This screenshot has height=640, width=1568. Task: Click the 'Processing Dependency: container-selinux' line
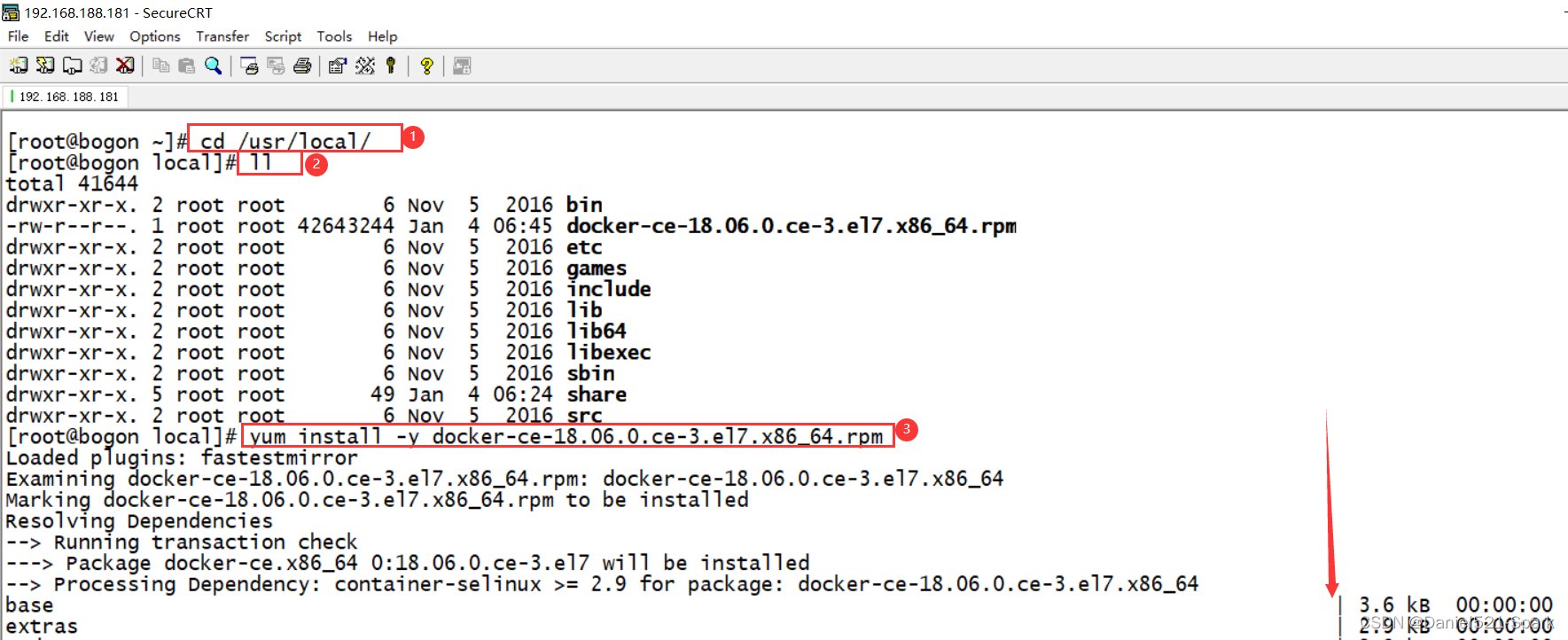(x=602, y=584)
